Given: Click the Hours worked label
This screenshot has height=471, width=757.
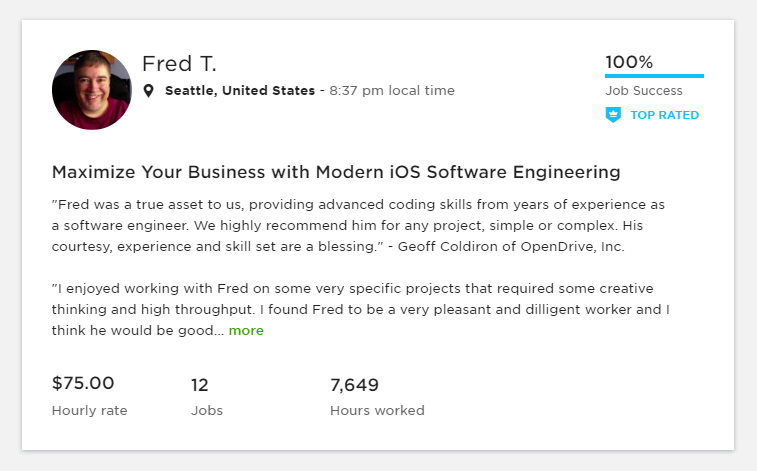Looking at the screenshot, I should 377,410.
